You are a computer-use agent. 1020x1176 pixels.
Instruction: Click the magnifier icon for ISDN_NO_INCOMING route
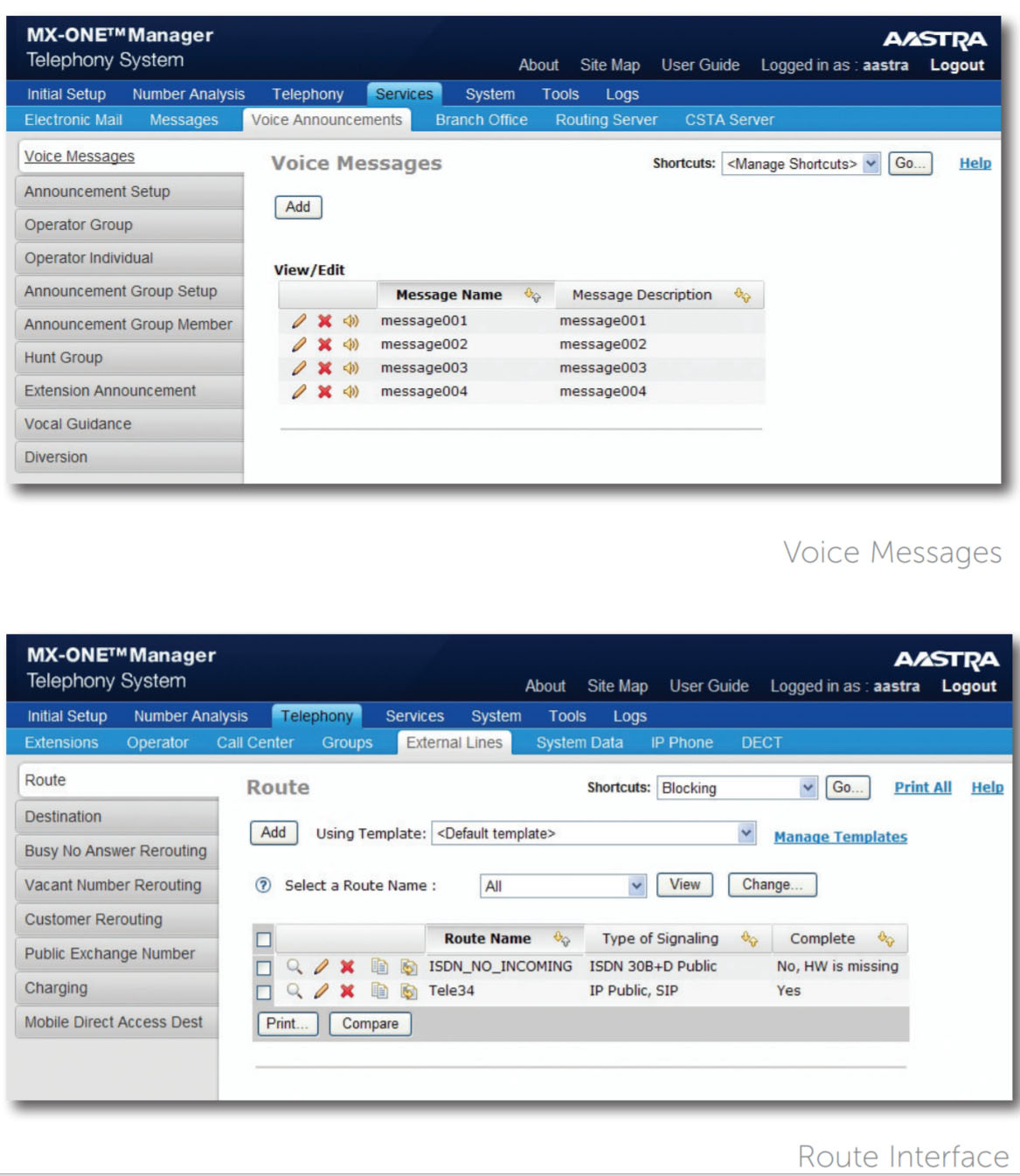(295, 966)
